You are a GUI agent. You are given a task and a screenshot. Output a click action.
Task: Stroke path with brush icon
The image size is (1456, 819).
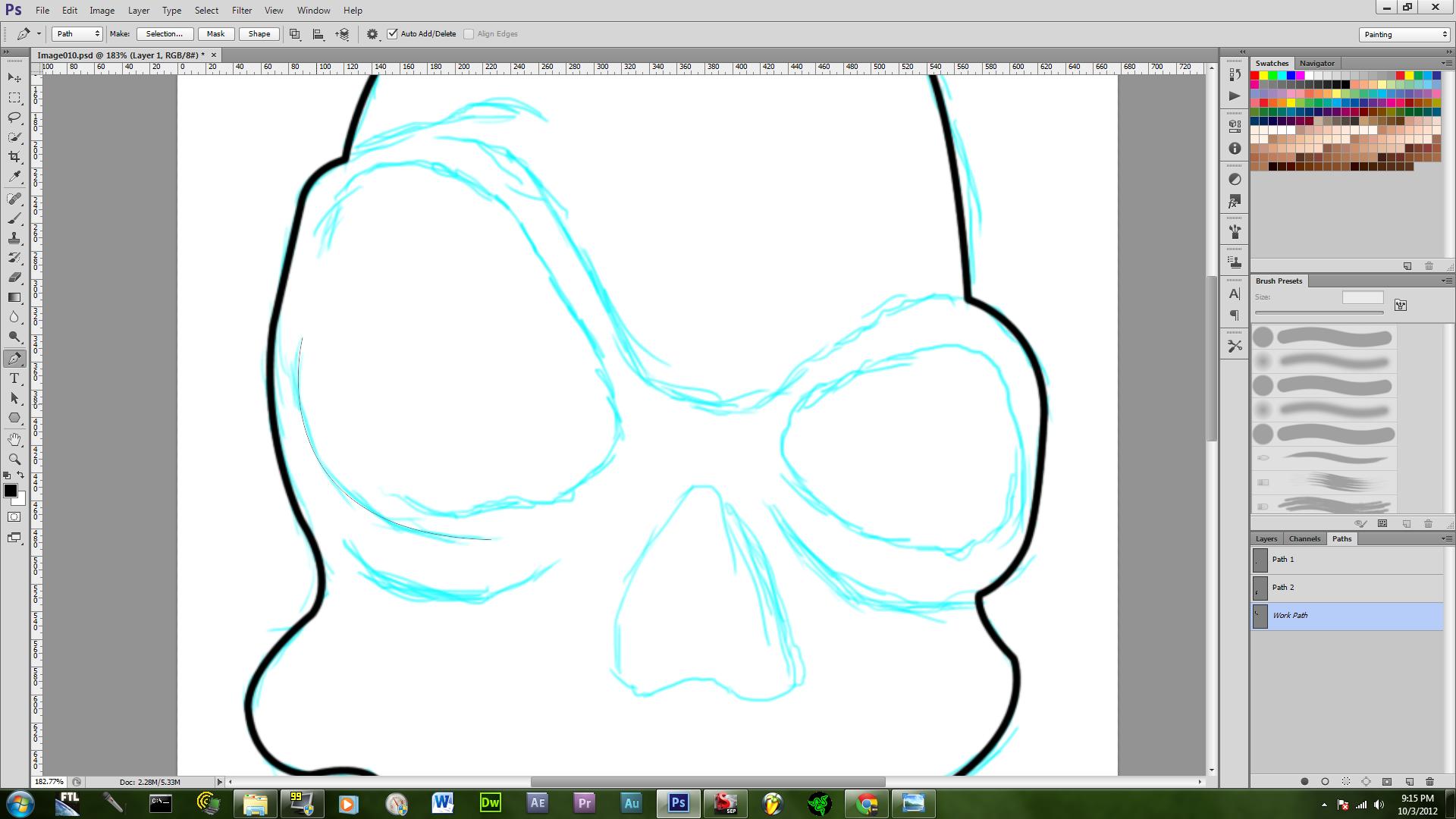1325,781
